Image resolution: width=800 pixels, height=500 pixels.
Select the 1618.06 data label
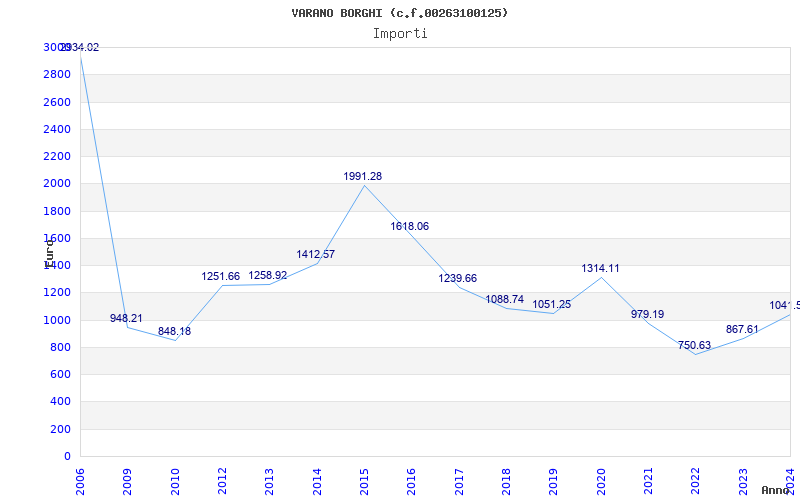pos(410,227)
